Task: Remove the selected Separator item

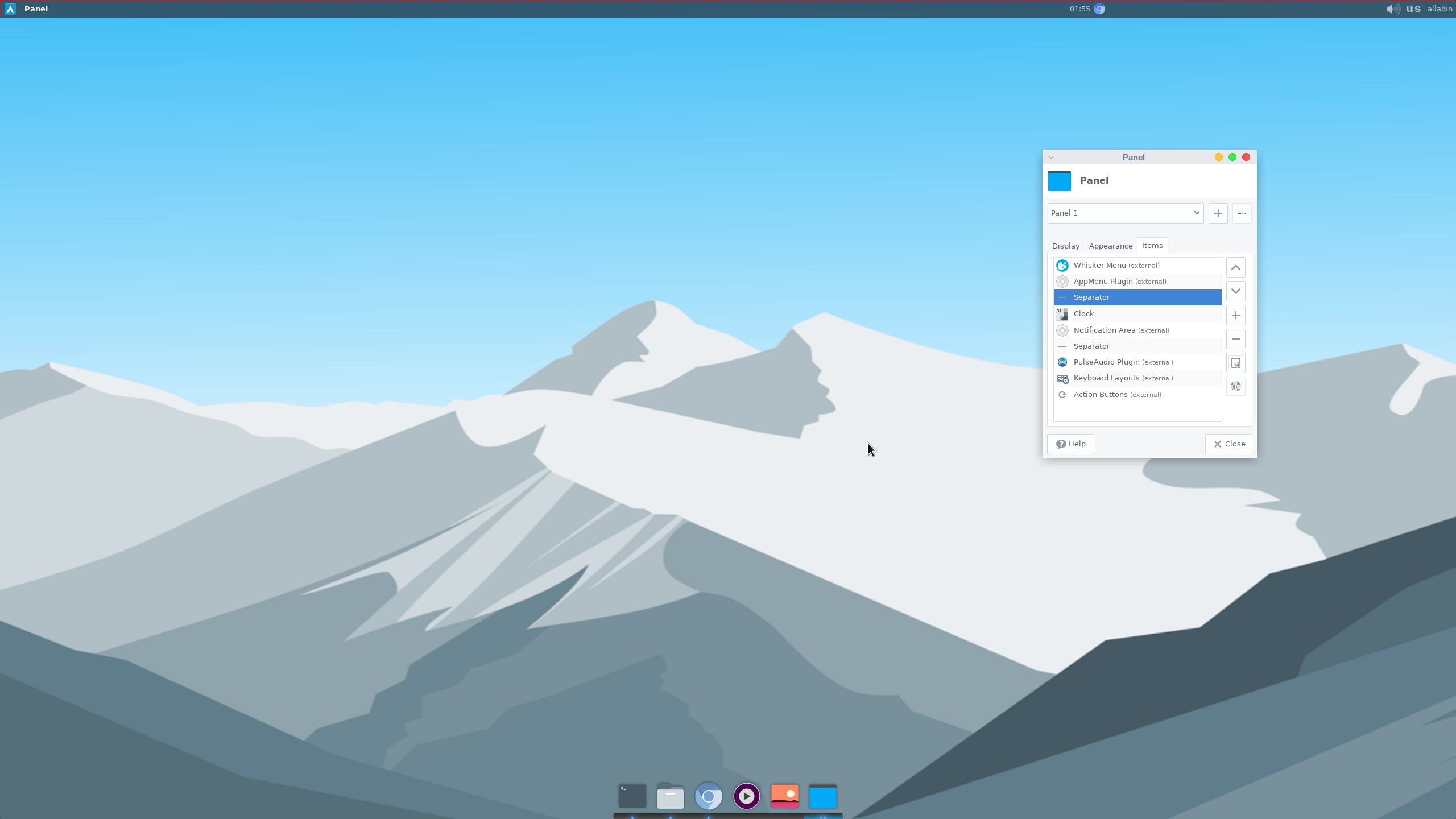Action: pos(1235,339)
